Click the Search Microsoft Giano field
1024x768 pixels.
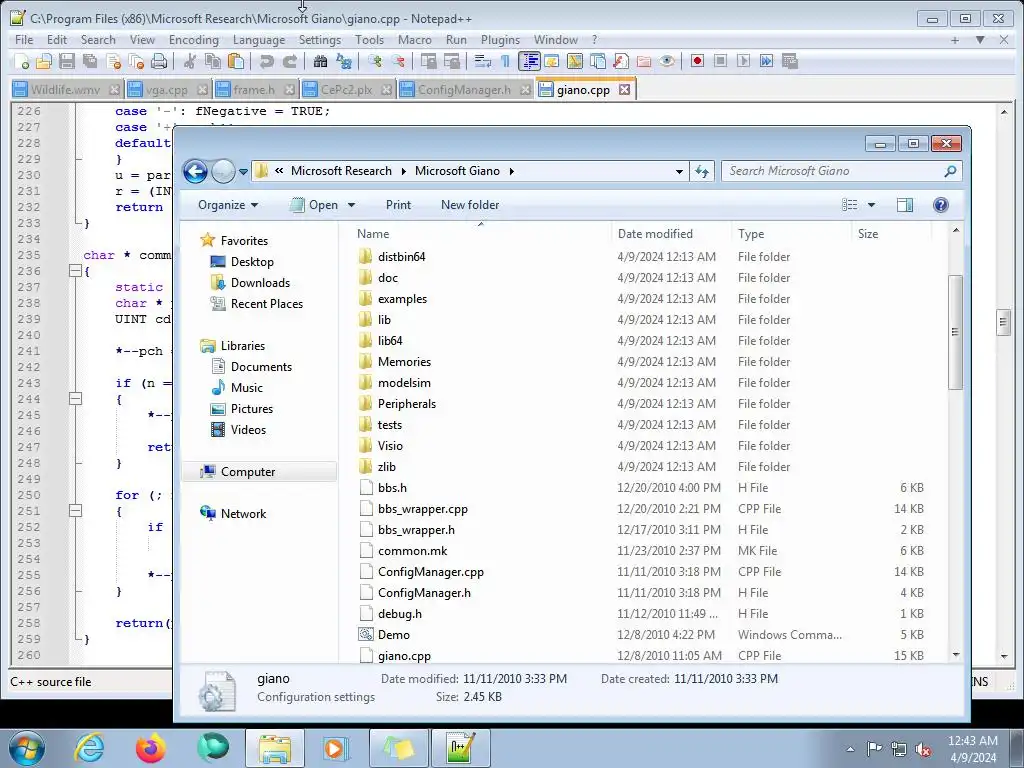[841, 171]
